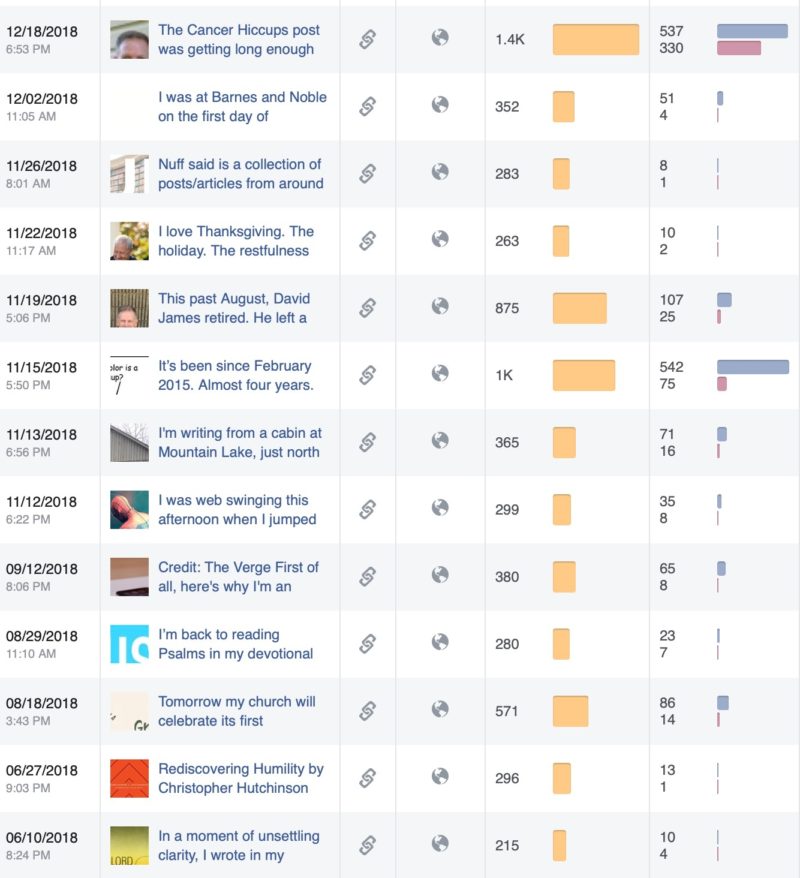
Task: Open 'Credit: The Verge First of all' post
Action: click(238, 576)
